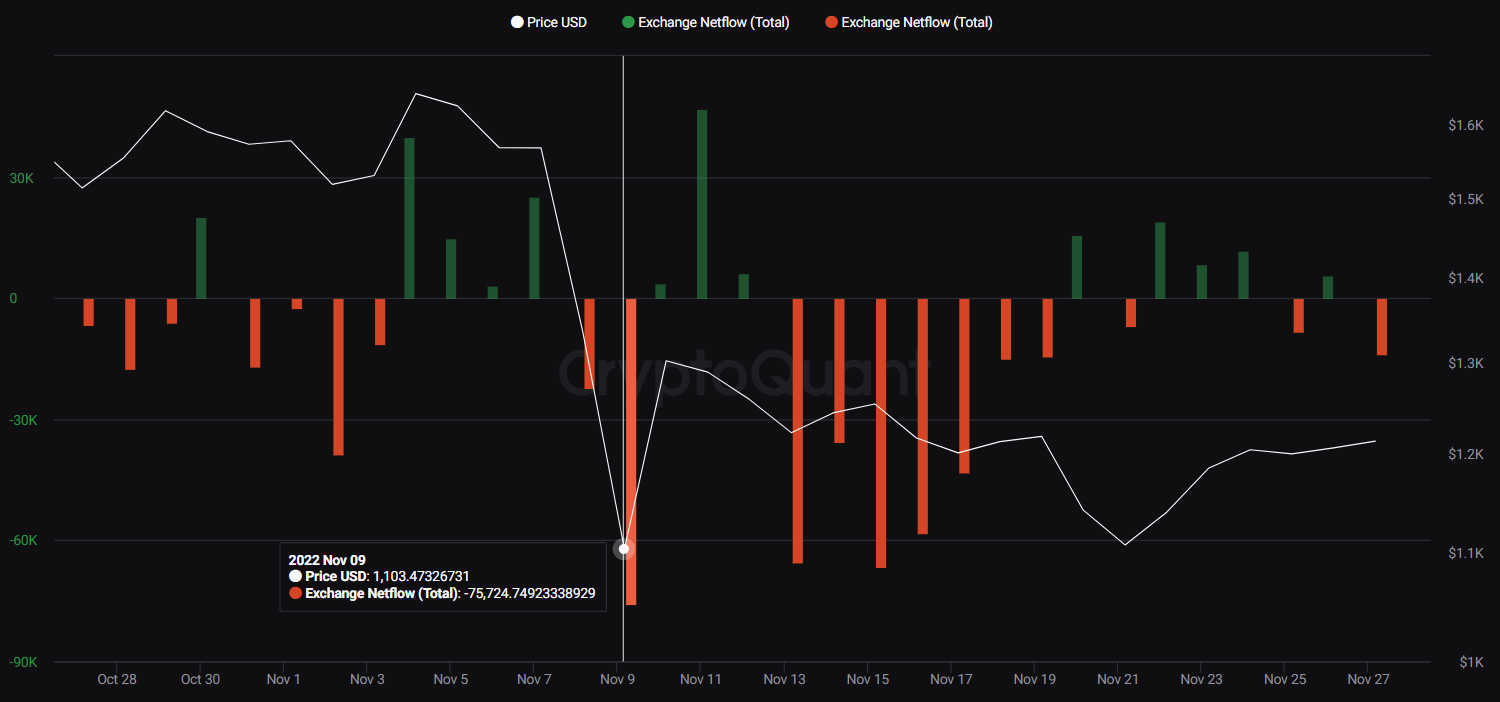Select the red Nov 2 outflow bar
1500x702 pixels.
(x=338, y=377)
